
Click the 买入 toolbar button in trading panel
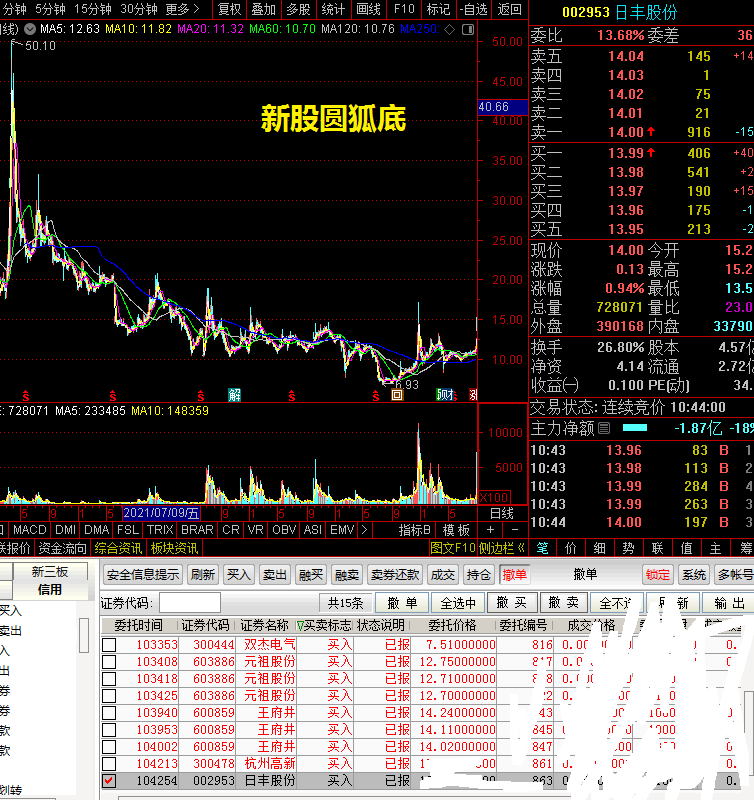(238, 575)
